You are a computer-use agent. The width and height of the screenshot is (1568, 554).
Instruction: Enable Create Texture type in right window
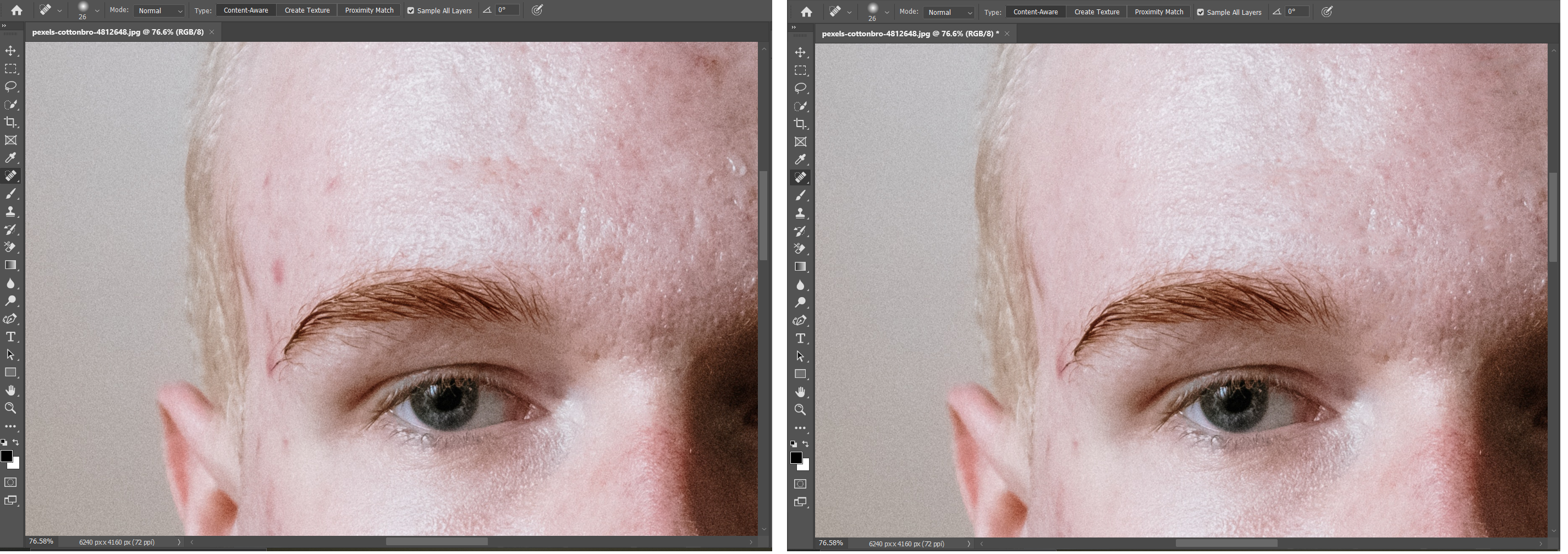[x=1096, y=12]
